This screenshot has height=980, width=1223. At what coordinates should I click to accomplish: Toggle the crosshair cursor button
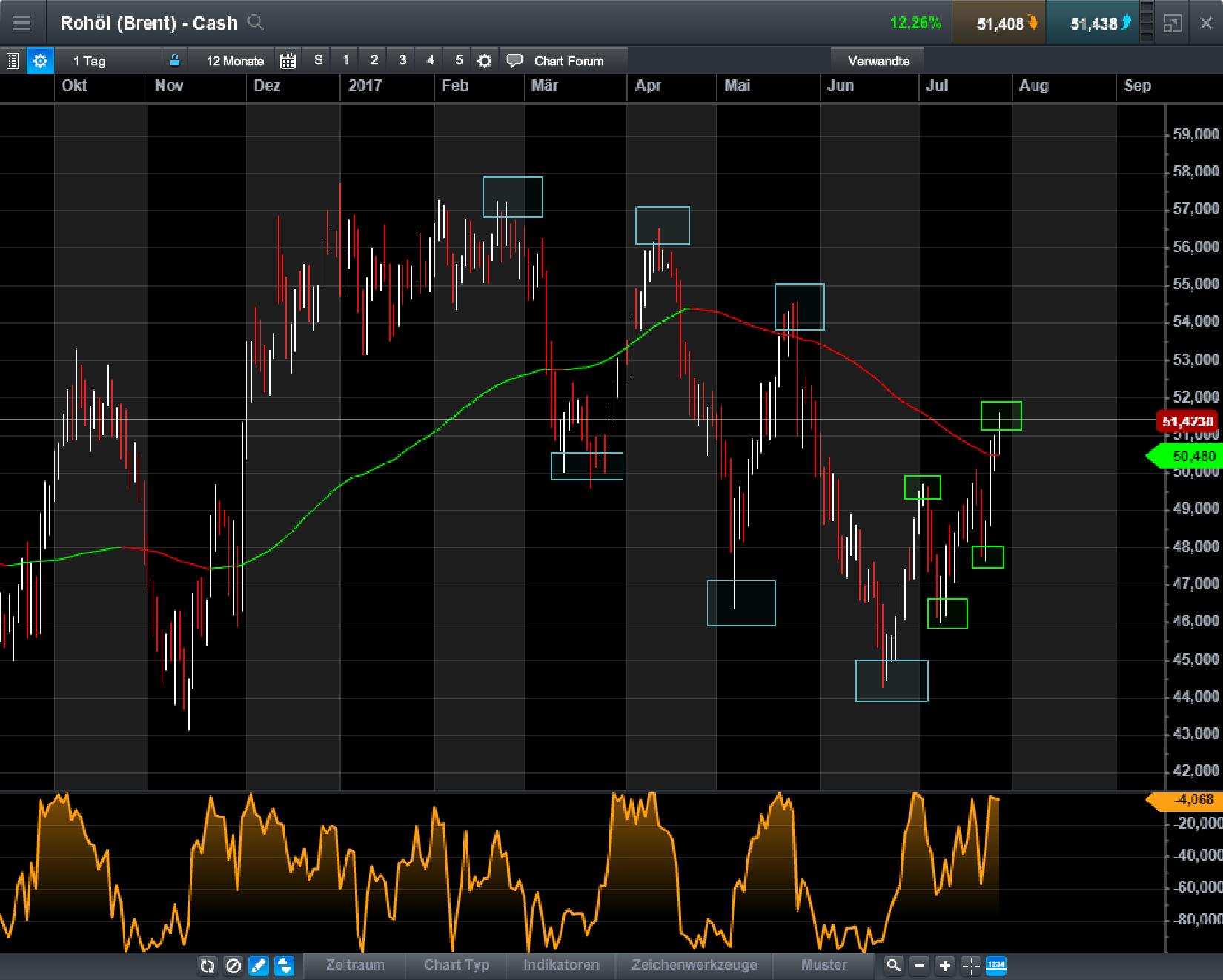click(970, 965)
